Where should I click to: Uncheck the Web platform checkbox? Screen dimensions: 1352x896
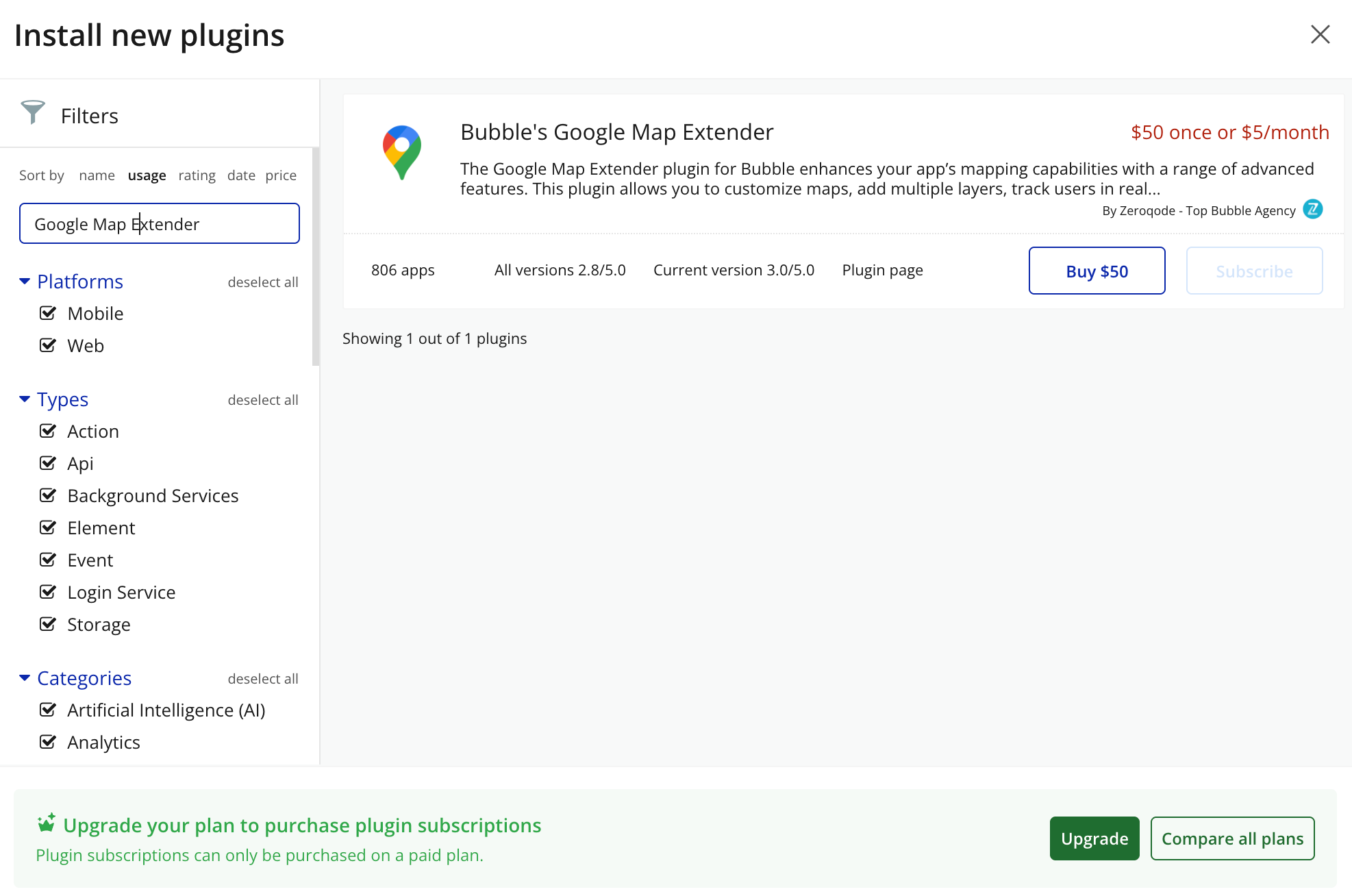coord(48,345)
